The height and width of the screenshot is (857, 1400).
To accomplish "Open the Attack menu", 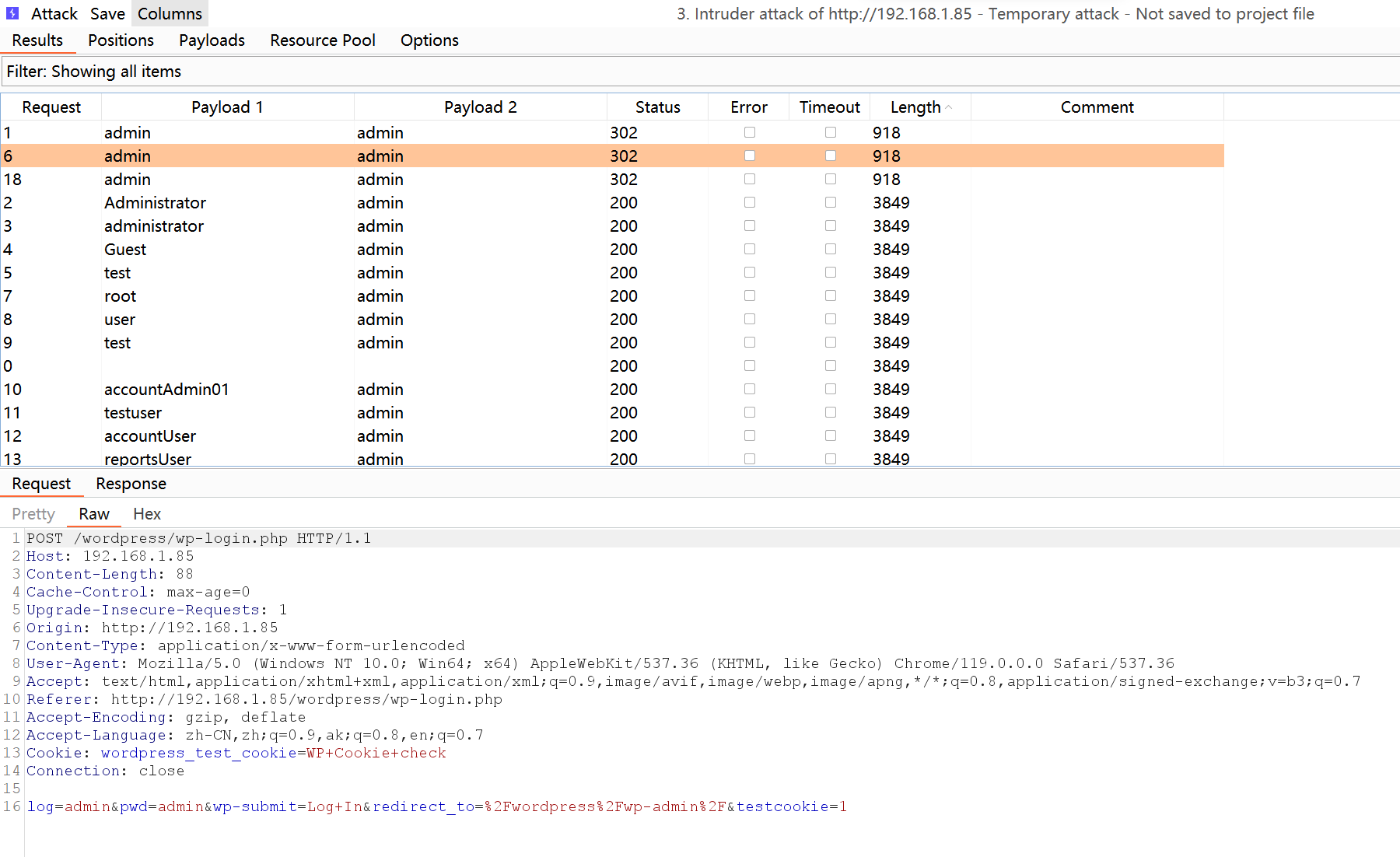I will (x=54, y=13).
